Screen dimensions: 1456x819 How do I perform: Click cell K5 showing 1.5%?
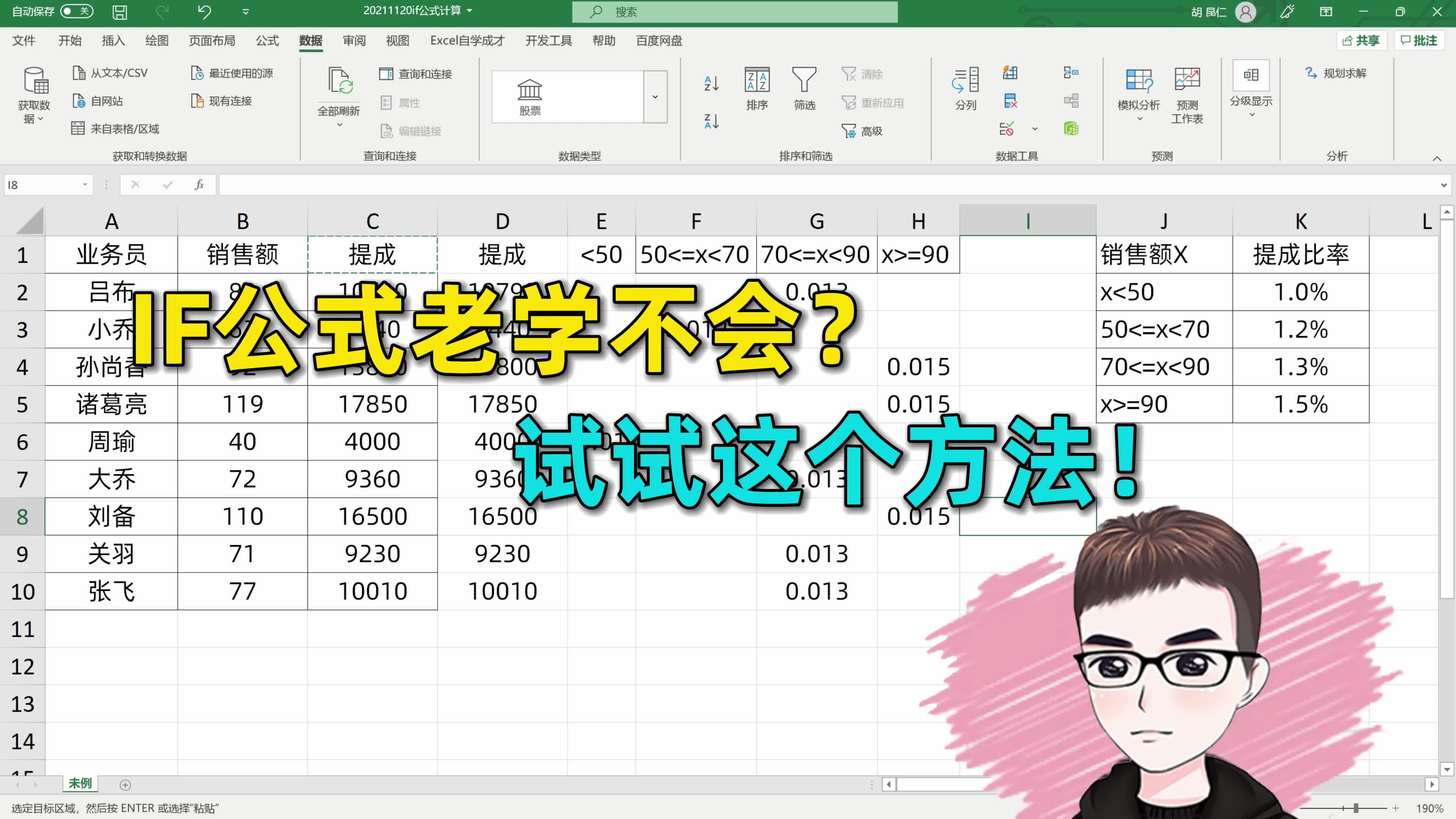[x=1301, y=404]
